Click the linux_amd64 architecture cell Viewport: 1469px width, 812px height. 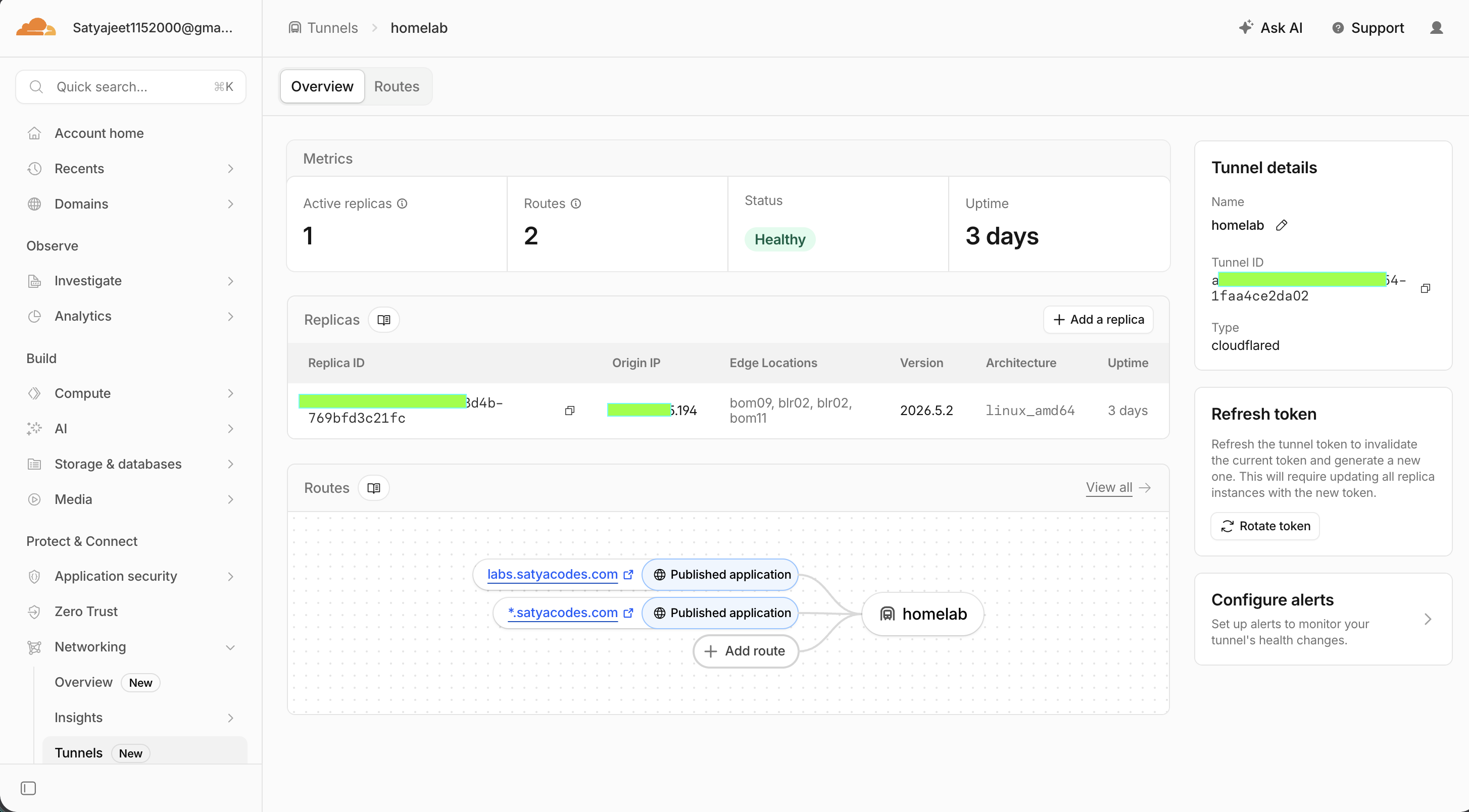(x=1030, y=411)
